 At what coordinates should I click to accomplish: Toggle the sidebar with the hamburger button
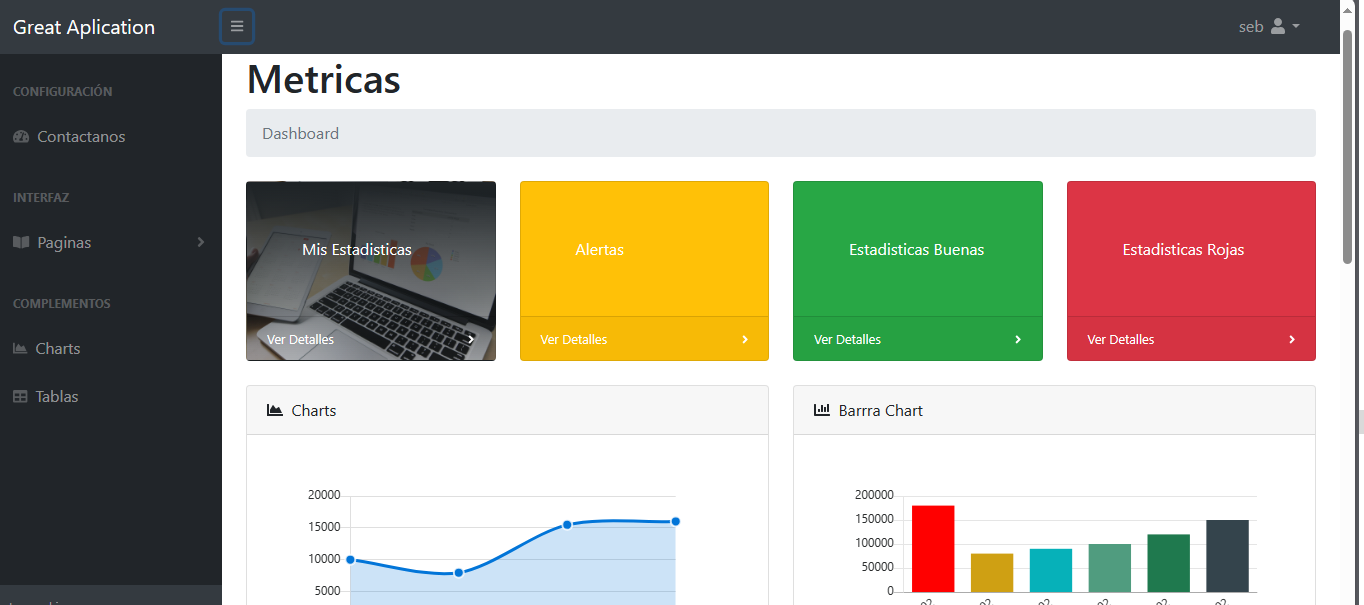(237, 27)
